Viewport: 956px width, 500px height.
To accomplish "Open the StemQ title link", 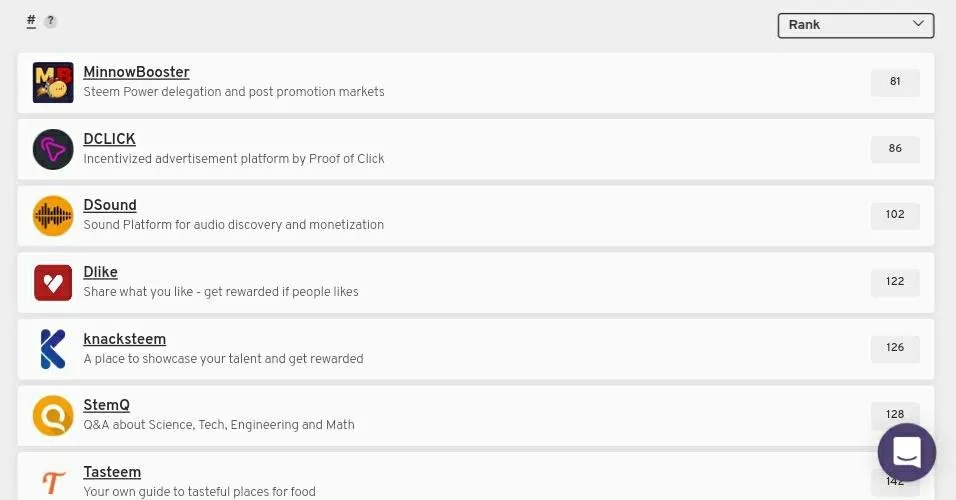I will 107,405.
